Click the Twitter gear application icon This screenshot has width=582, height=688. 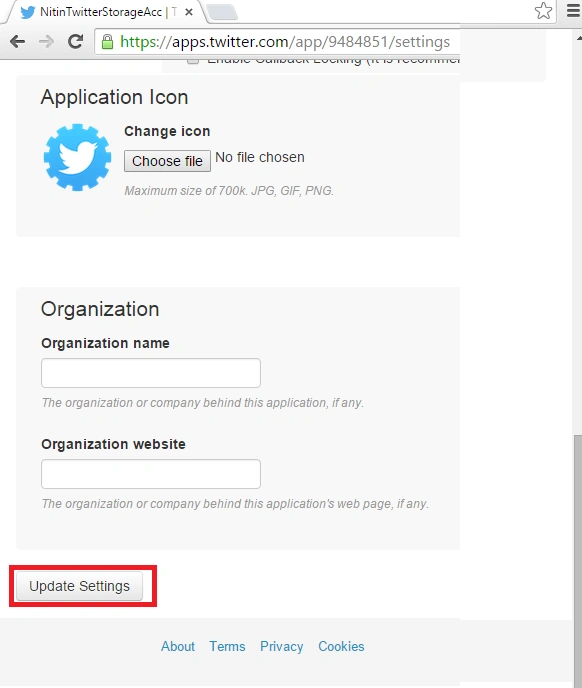[77, 157]
